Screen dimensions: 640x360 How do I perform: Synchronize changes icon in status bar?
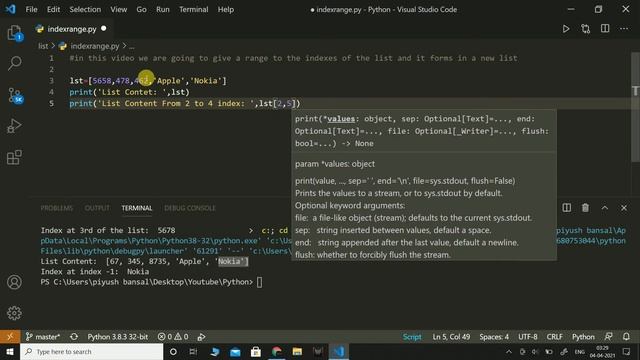tap(74, 337)
